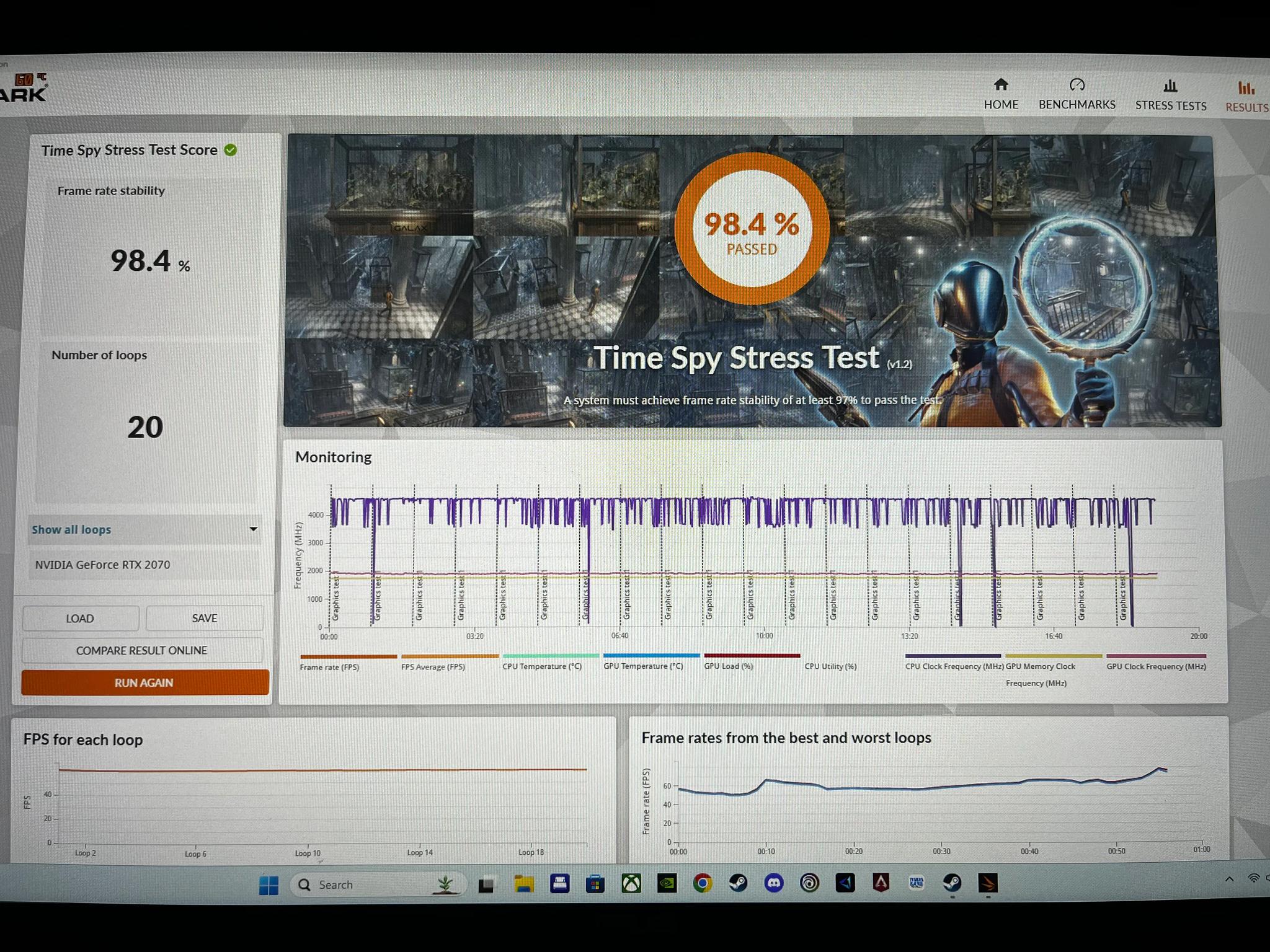This screenshot has height=952, width=1270.
Task: Open the Results bar icon
Action: click(x=1246, y=88)
